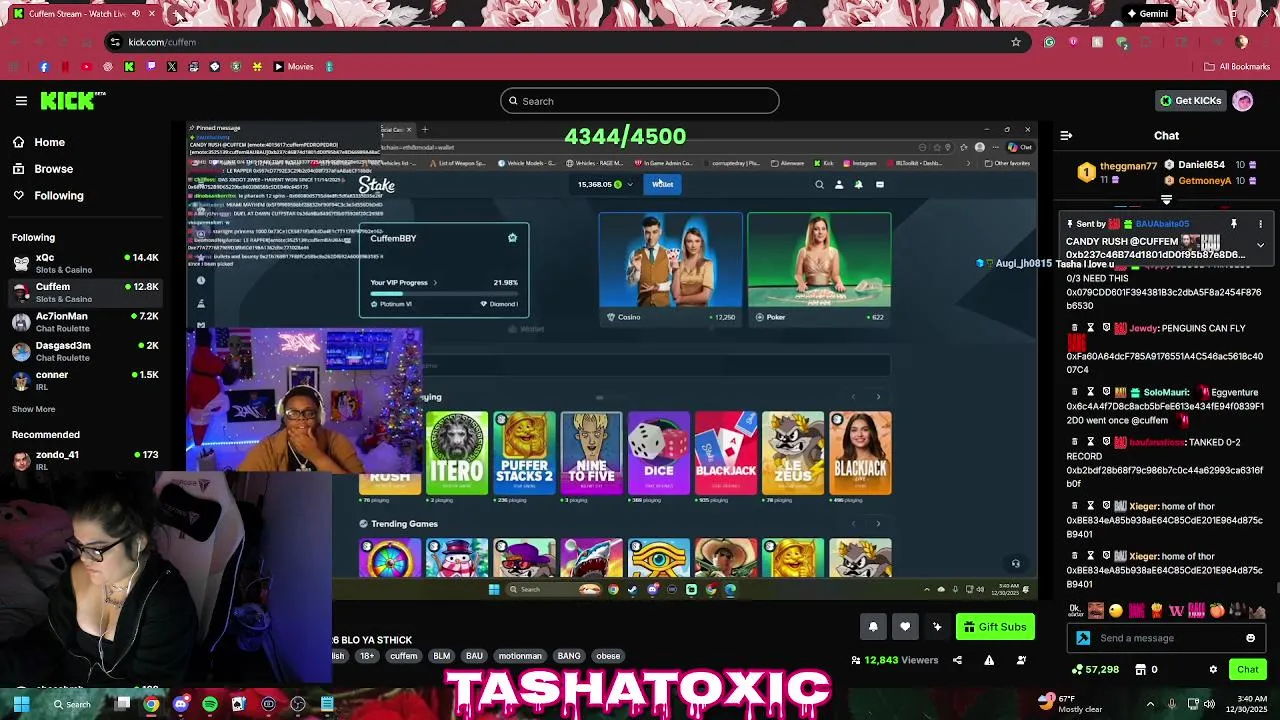Collapse the pinned message dropdown arrow
The width and height of the screenshot is (1280, 720).
click(1260, 245)
